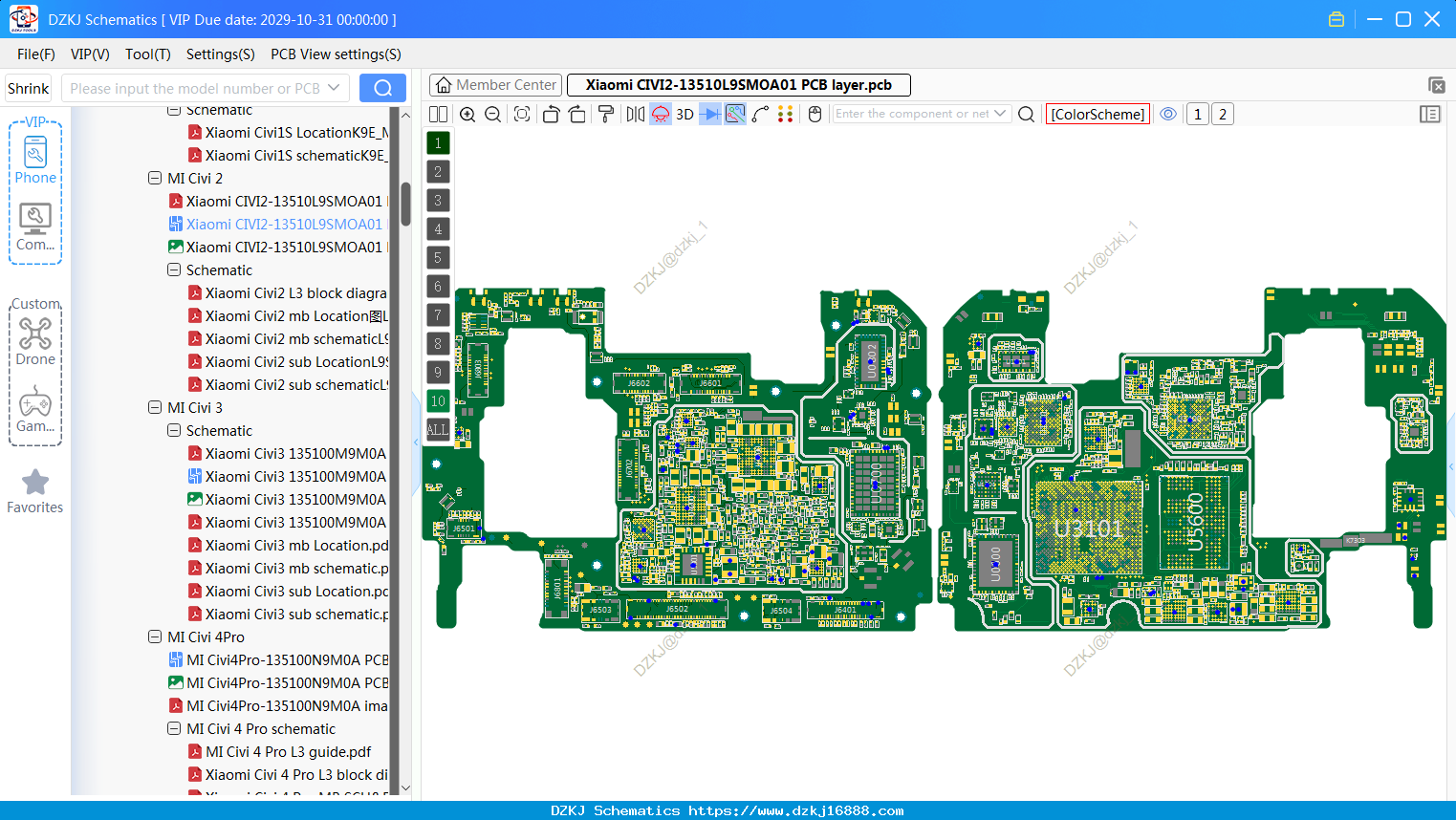
Task: Select chip U3101 on the PCB
Action: tap(1088, 529)
